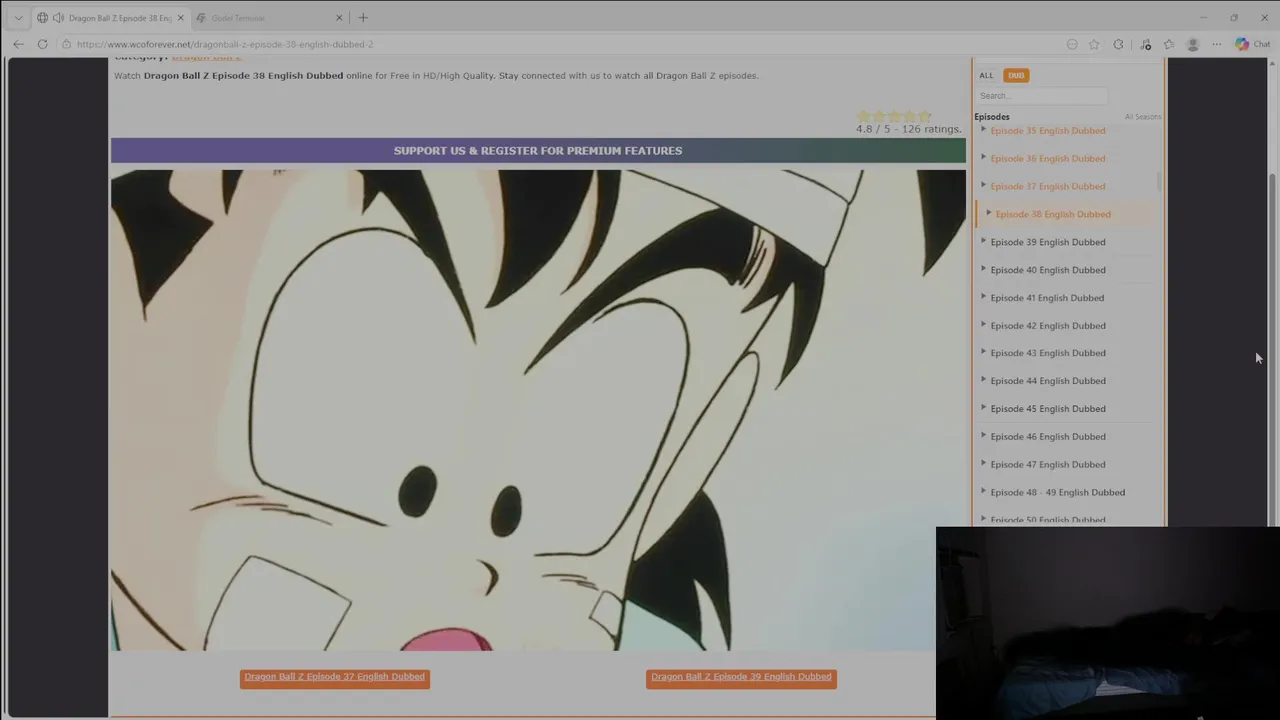
Task: Expand the arrow beside Episode 36 English Dubbed
Action: tap(983, 158)
